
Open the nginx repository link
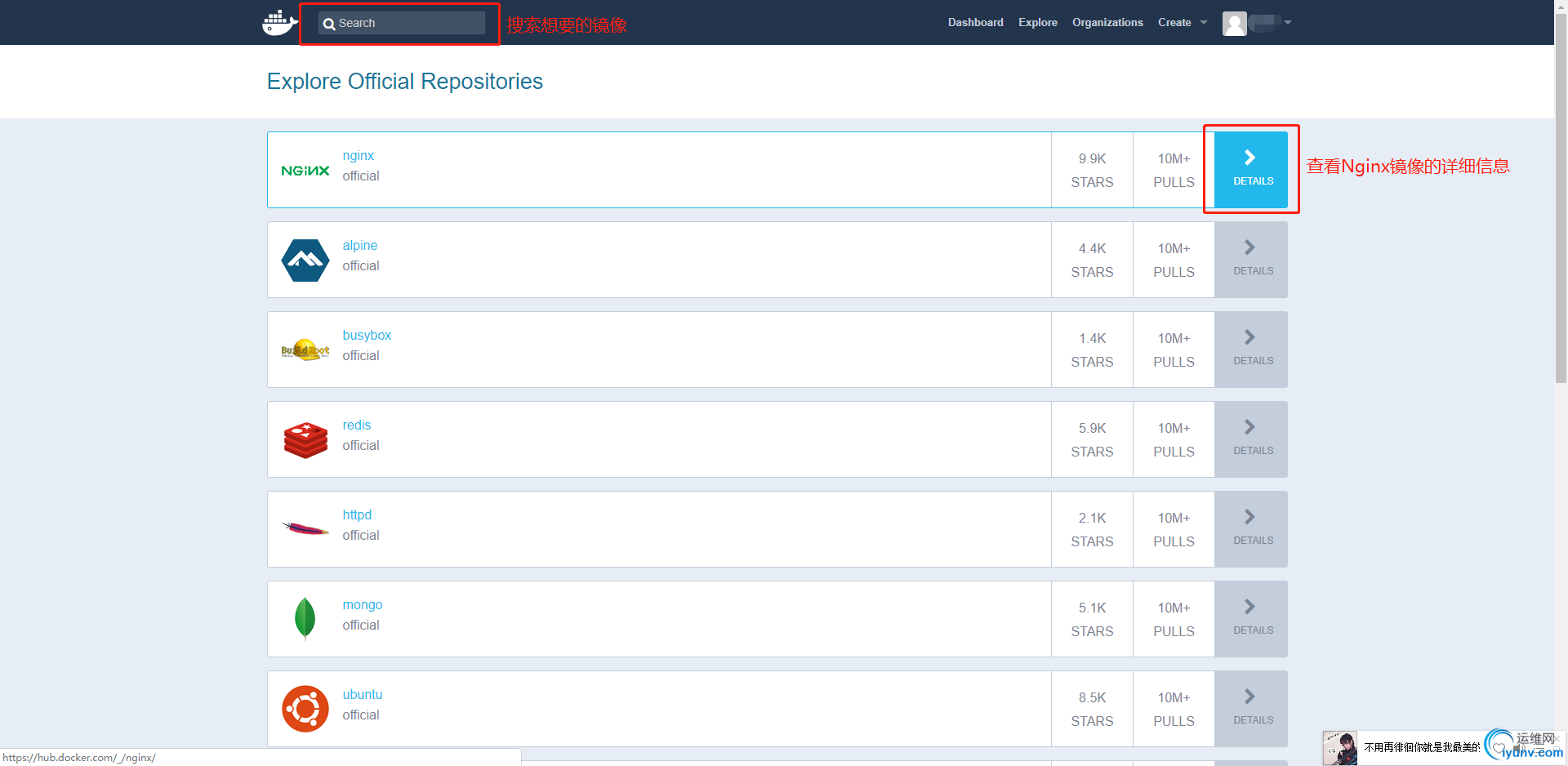click(358, 155)
